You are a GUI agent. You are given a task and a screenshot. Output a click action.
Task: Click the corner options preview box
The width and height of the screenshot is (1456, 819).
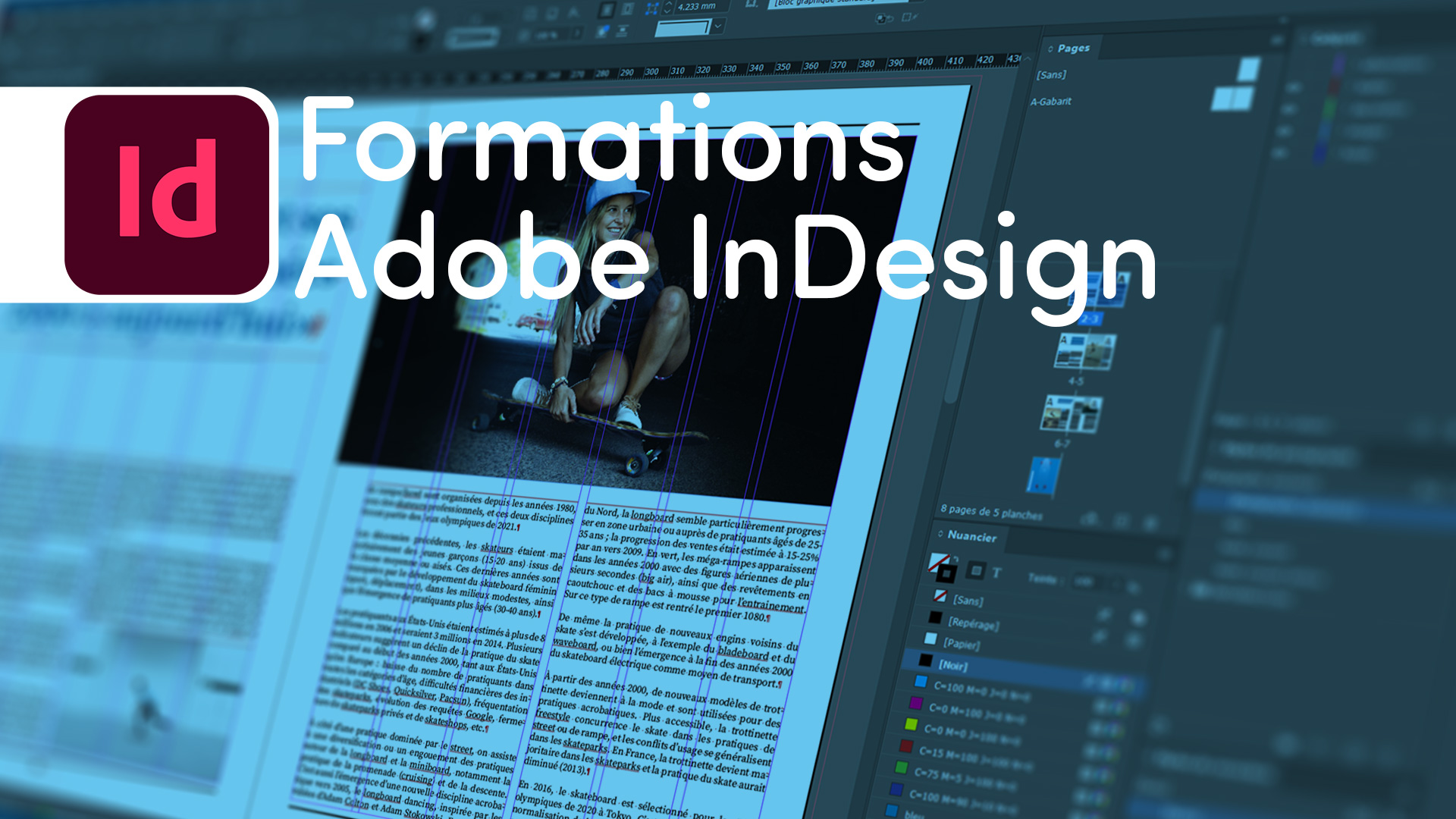(683, 28)
